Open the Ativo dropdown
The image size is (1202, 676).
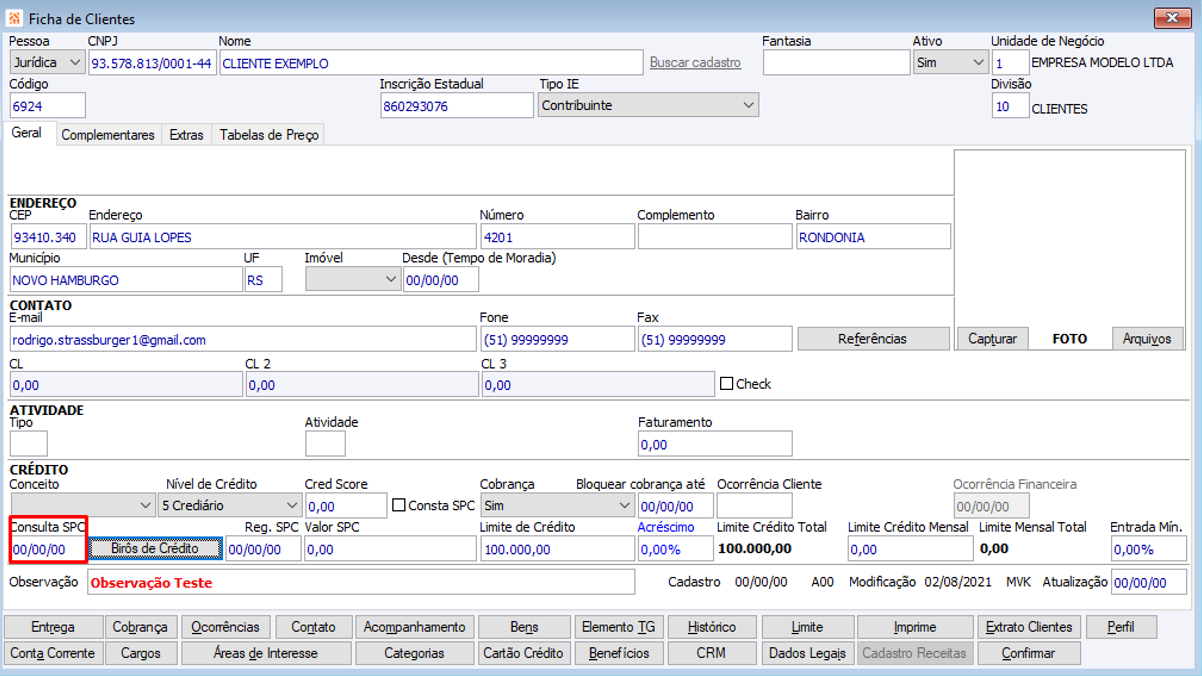(x=950, y=63)
